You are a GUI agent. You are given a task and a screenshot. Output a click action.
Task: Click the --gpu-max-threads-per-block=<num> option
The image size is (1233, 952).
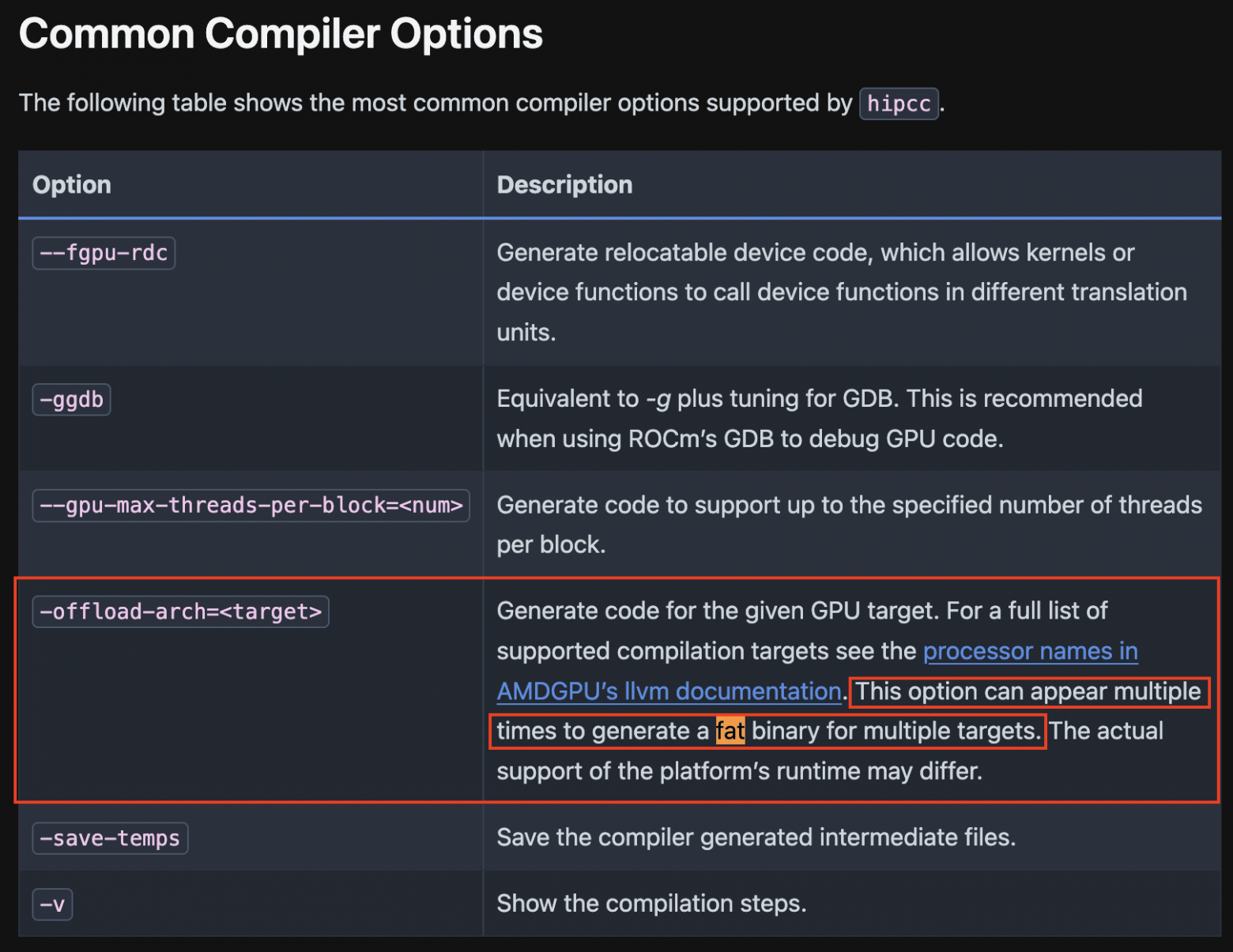(251, 506)
